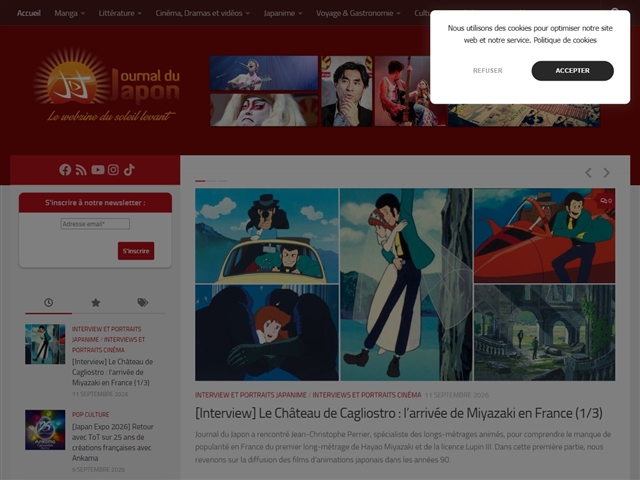Viewport: 640px width, 480px height.
Task: Open main Interviews et Portraits Cinéma category
Action: pyautogui.click(x=367, y=395)
